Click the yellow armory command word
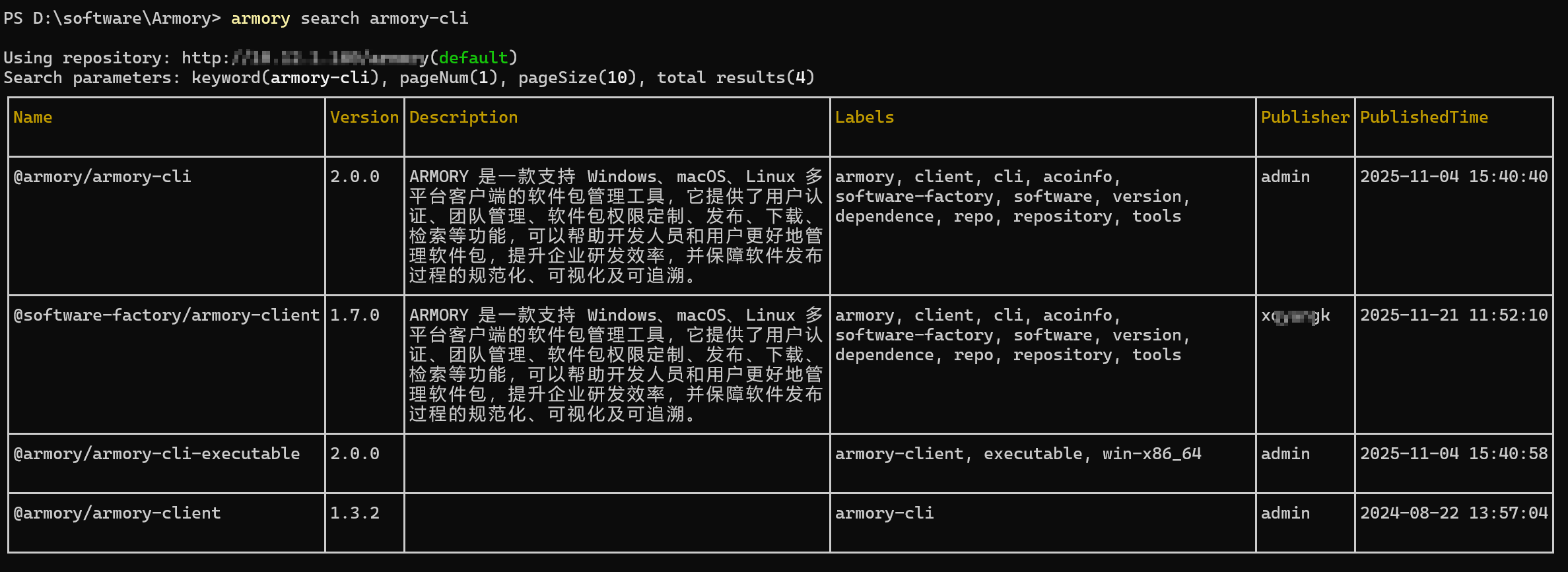 pos(260,18)
